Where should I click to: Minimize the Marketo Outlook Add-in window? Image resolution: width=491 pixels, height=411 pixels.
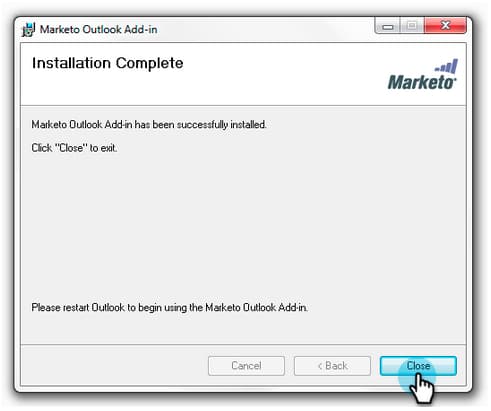coord(387,26)
